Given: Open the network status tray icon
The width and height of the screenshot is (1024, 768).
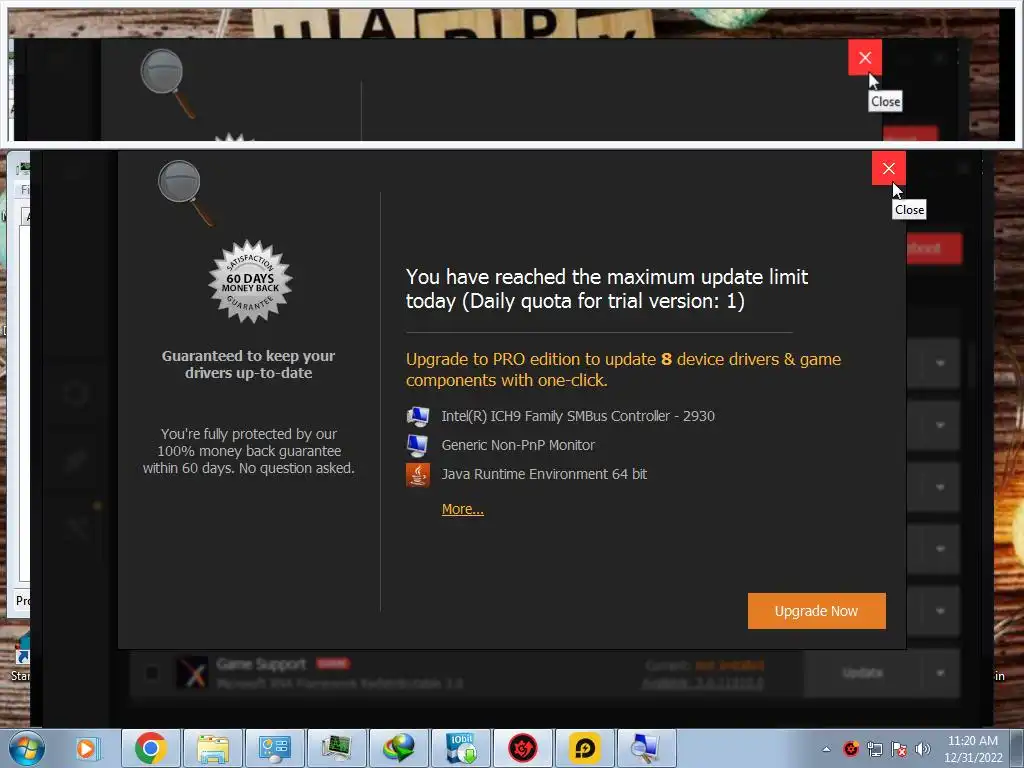Looking at the screenshot, I should click(x=875, y=749).
